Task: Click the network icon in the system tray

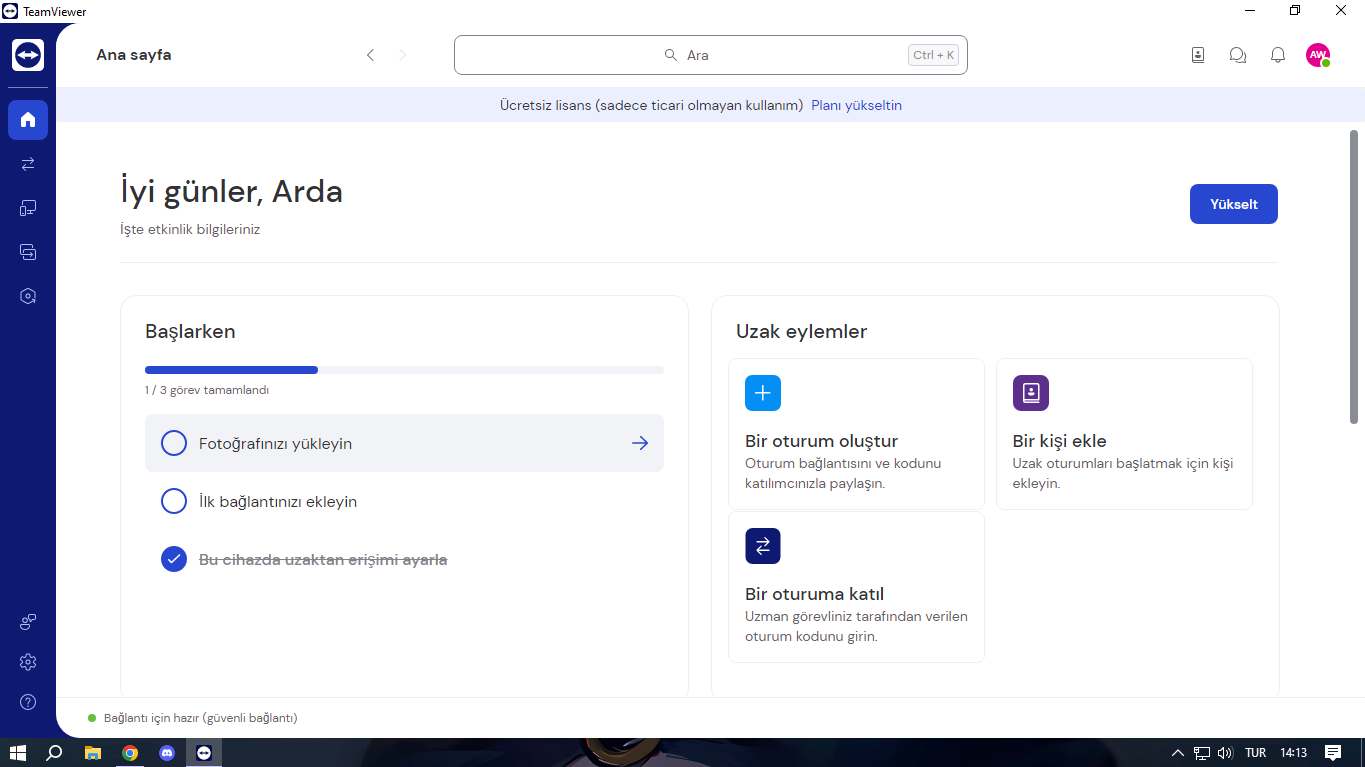Action: tap(1202, 753)
